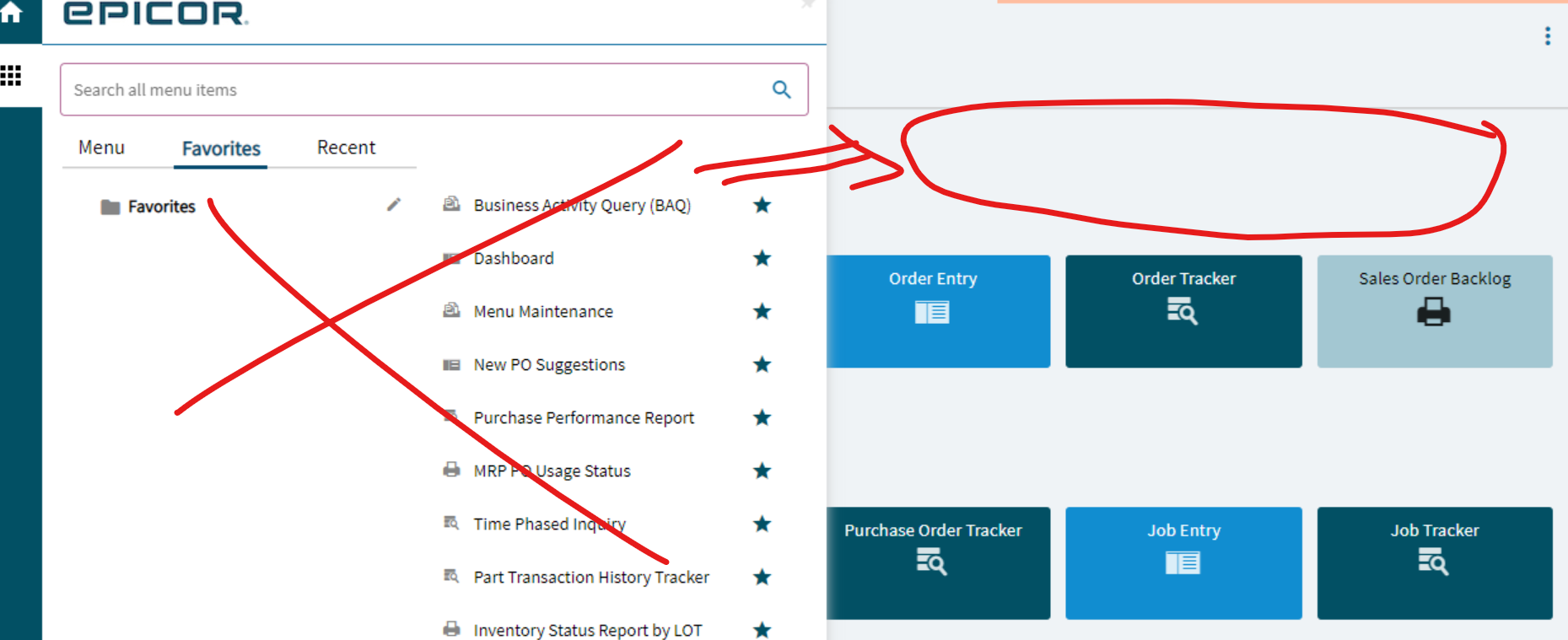Toggle MRP PO Usage Status star

(x=762, y=471)
